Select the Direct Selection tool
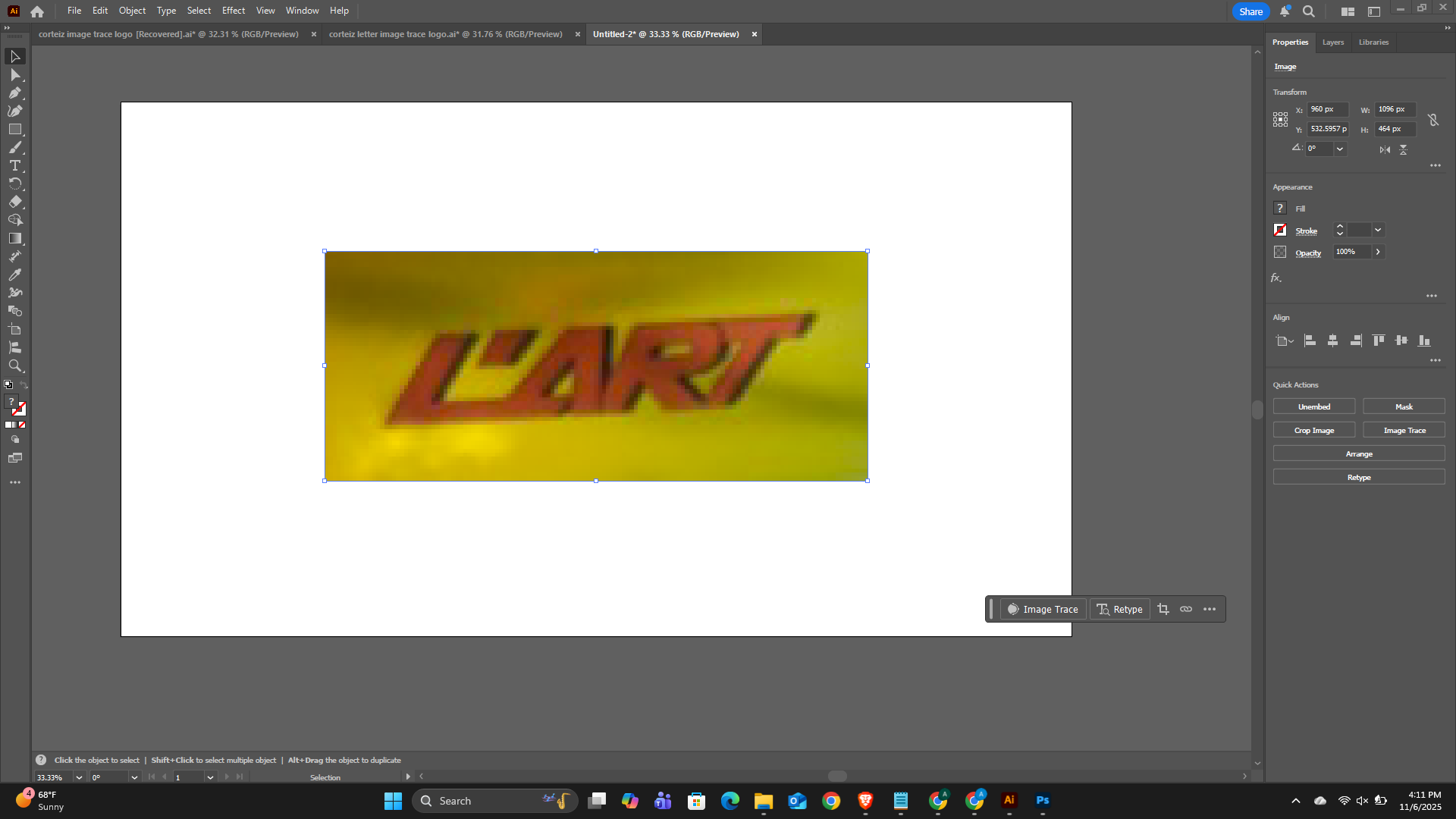The width and height of the screenshot is (1456, 819). point(14,75)
